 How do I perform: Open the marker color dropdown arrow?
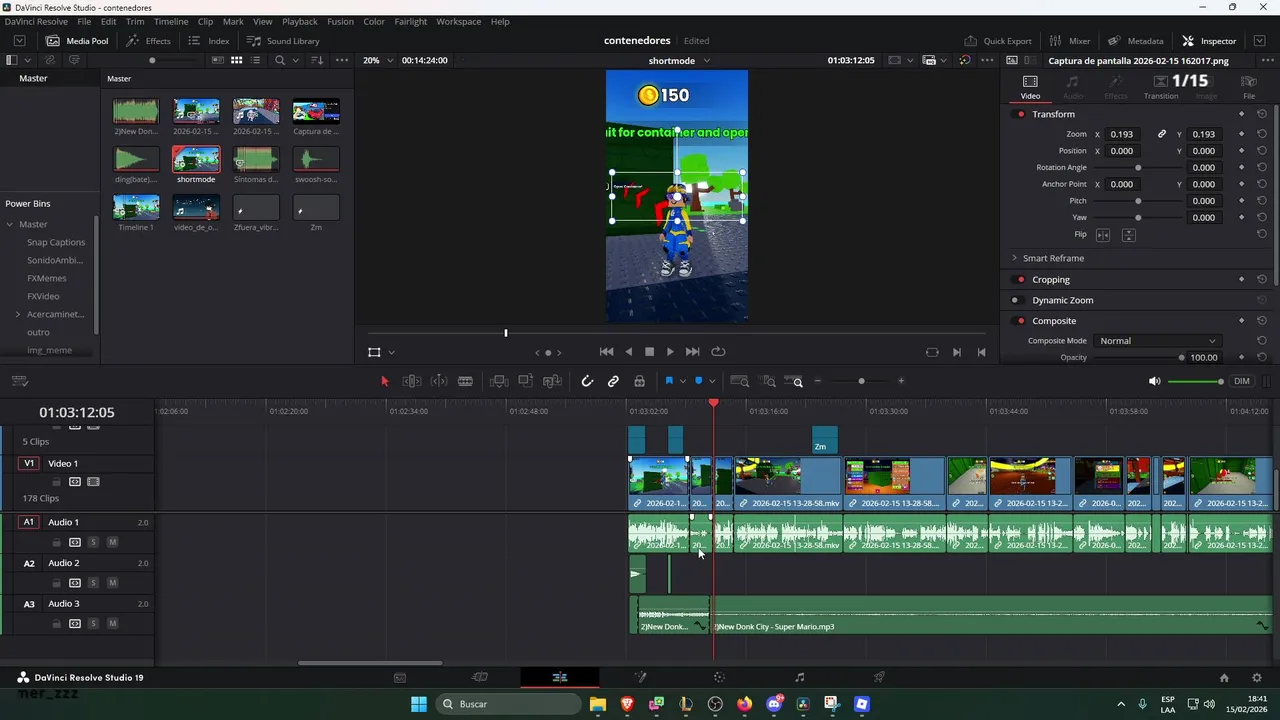(711, 381)
